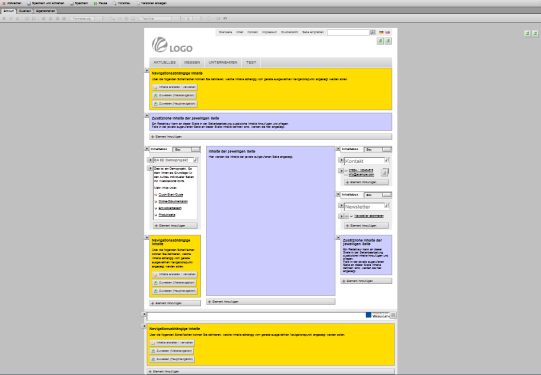Open the TEST navigation item
Screen dimensions: 541x375
tap(251, 62)
